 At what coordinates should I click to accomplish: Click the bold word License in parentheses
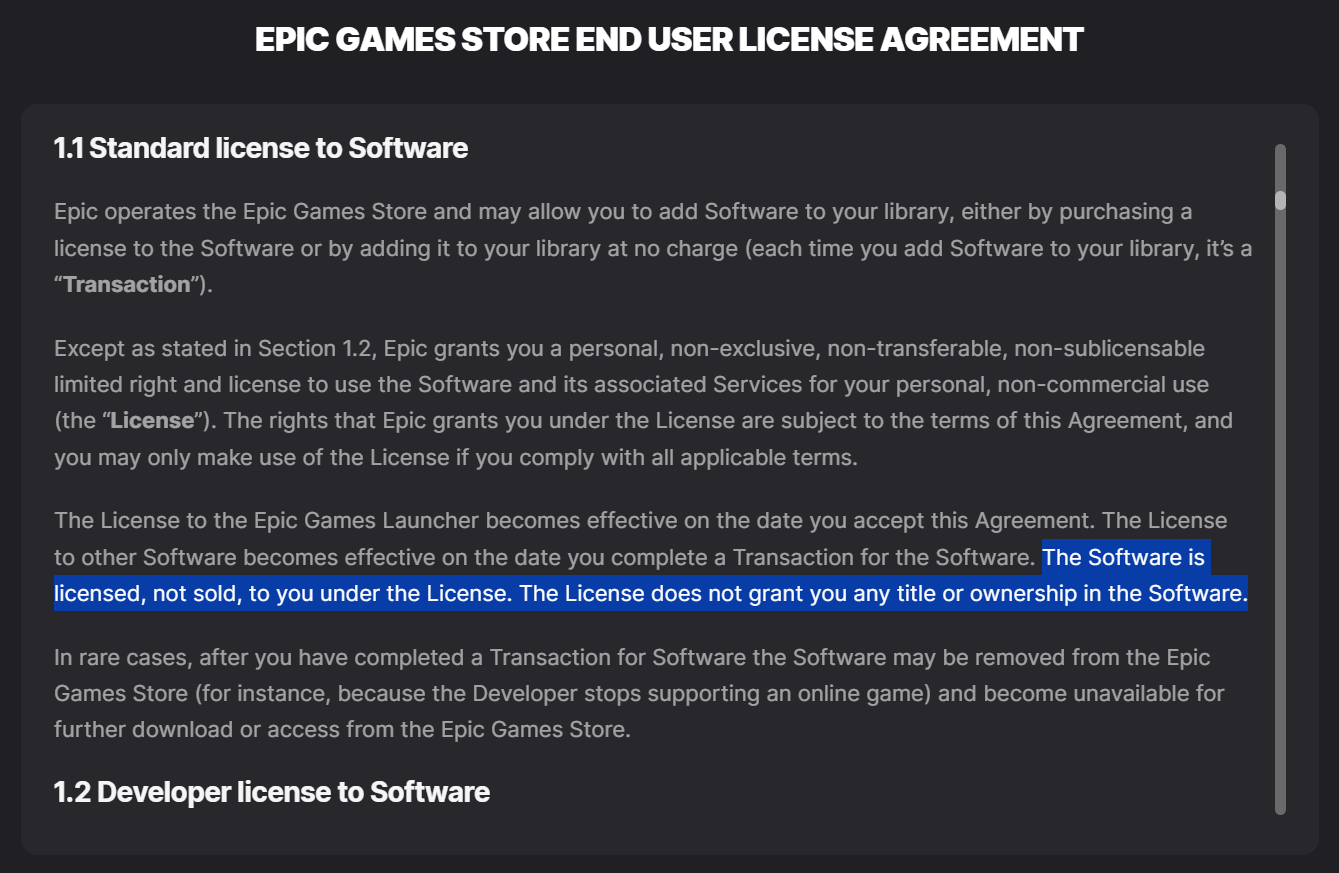coord(152,421)
